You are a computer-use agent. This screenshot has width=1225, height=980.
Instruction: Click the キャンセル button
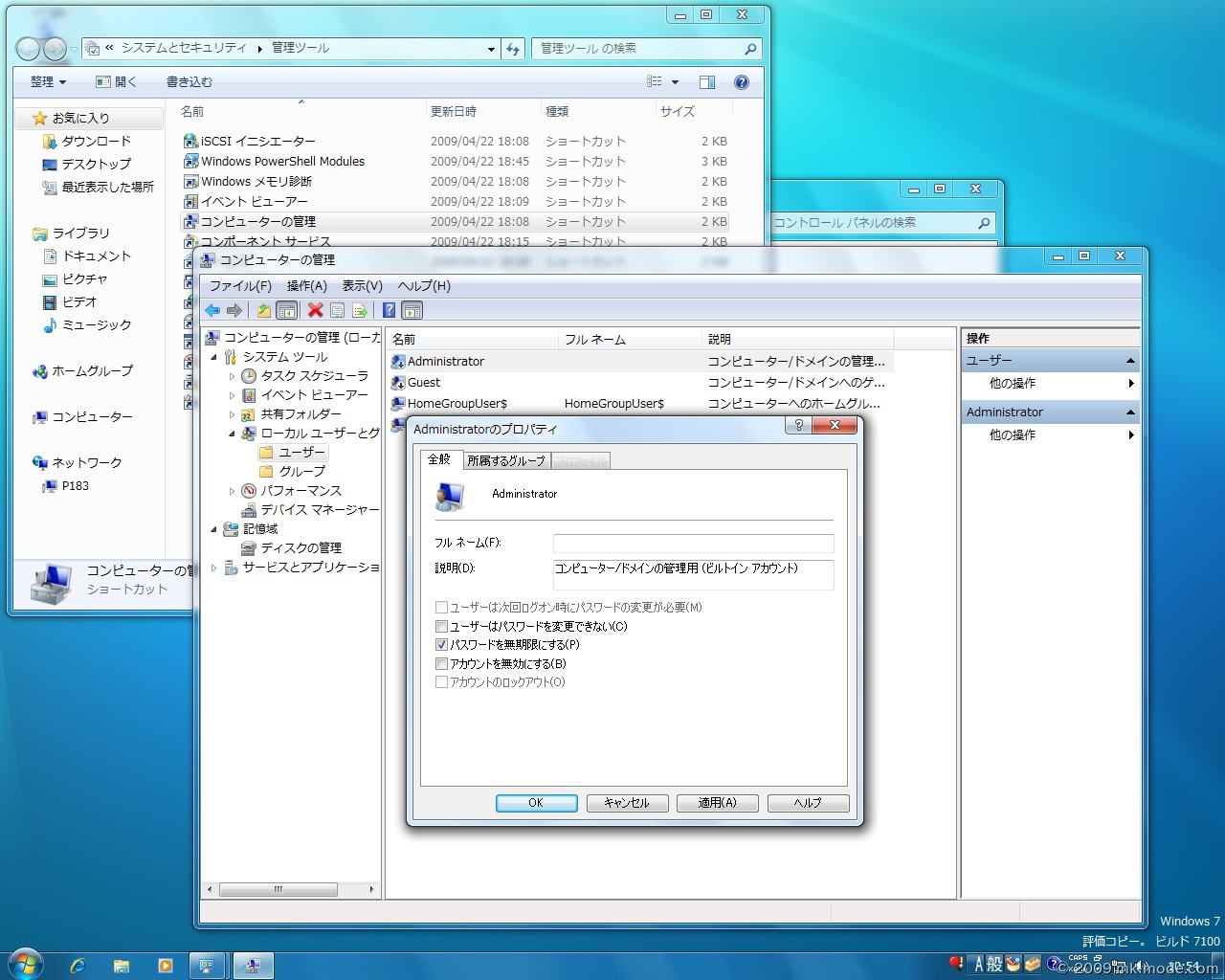pyautogui.click(x=626, y=803)
